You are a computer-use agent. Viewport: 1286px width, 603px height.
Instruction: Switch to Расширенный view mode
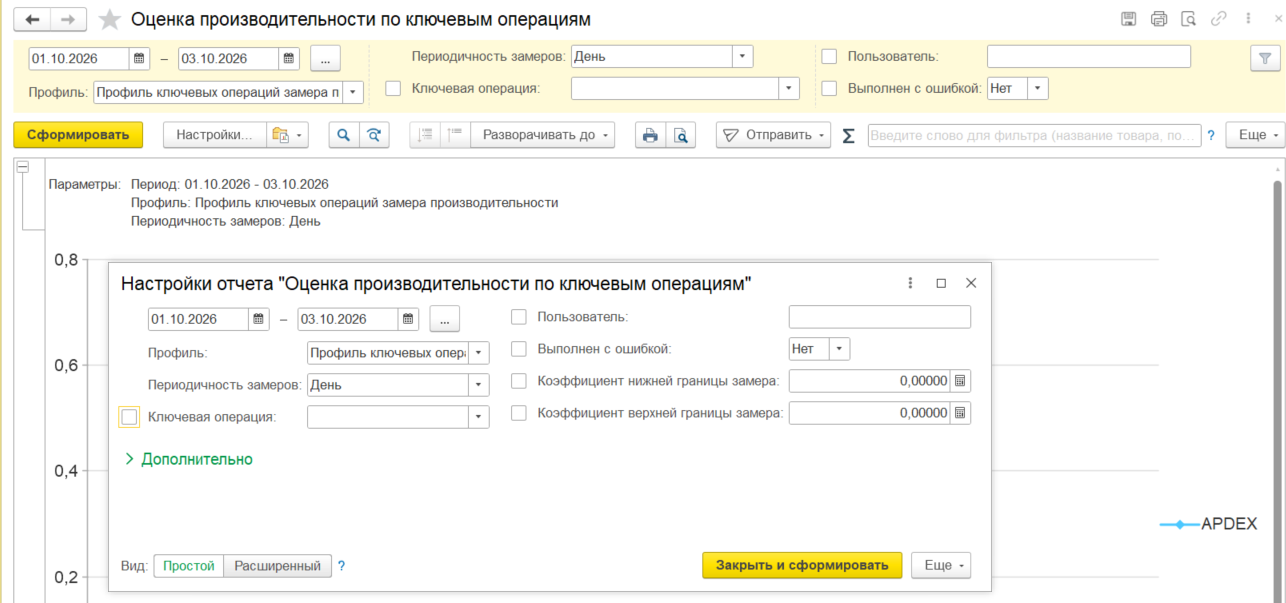(277, 566)
